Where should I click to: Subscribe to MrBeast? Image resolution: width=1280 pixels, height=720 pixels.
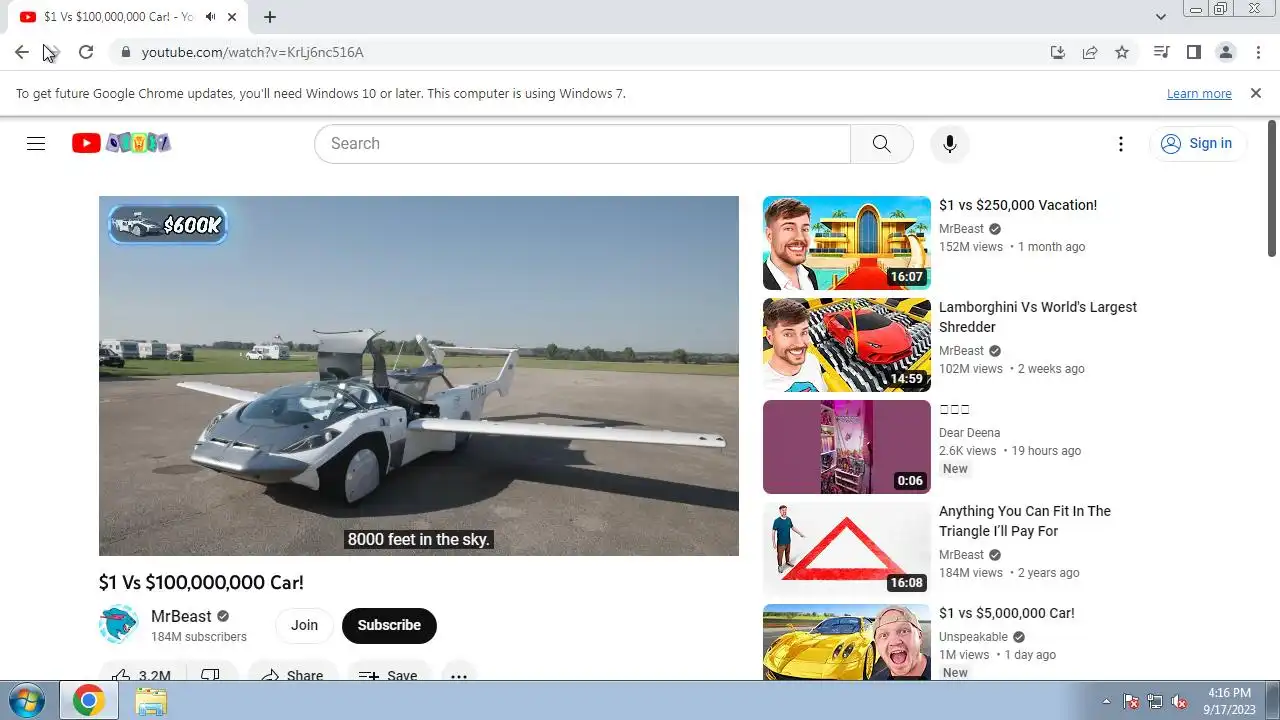(389, 625)
